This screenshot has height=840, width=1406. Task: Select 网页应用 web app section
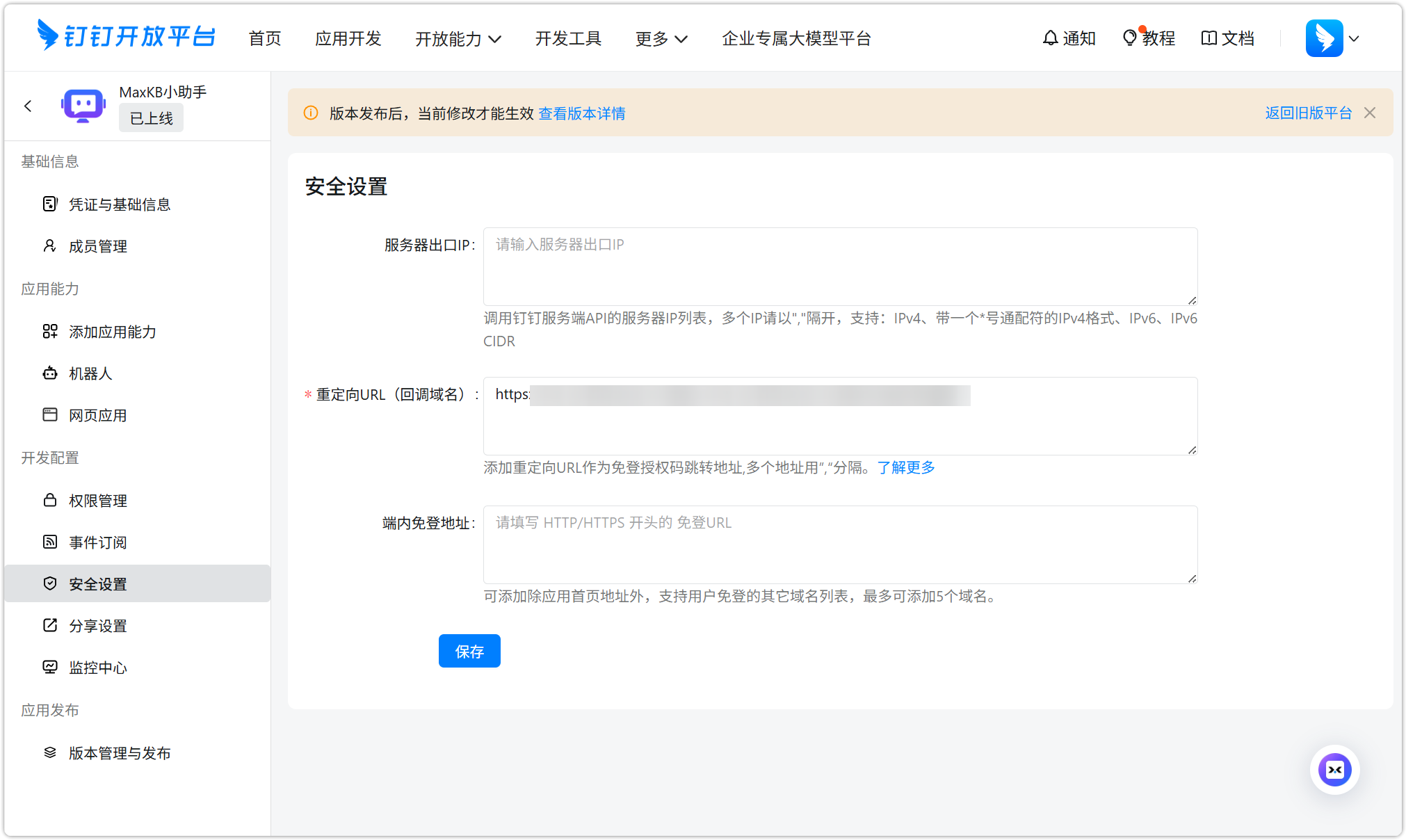(x=97, y=415)
